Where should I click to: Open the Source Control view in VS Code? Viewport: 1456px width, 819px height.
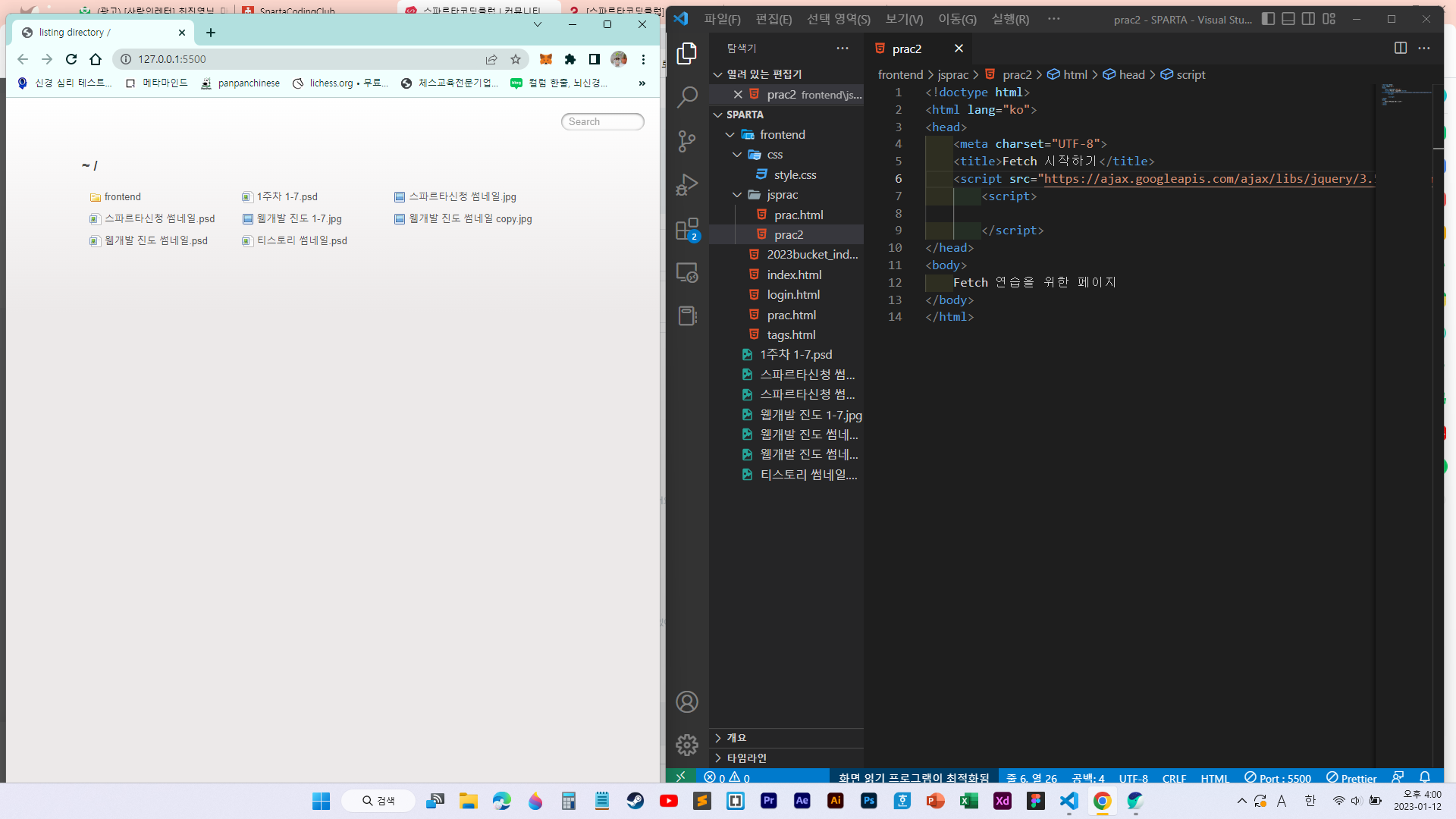(687, 141)
